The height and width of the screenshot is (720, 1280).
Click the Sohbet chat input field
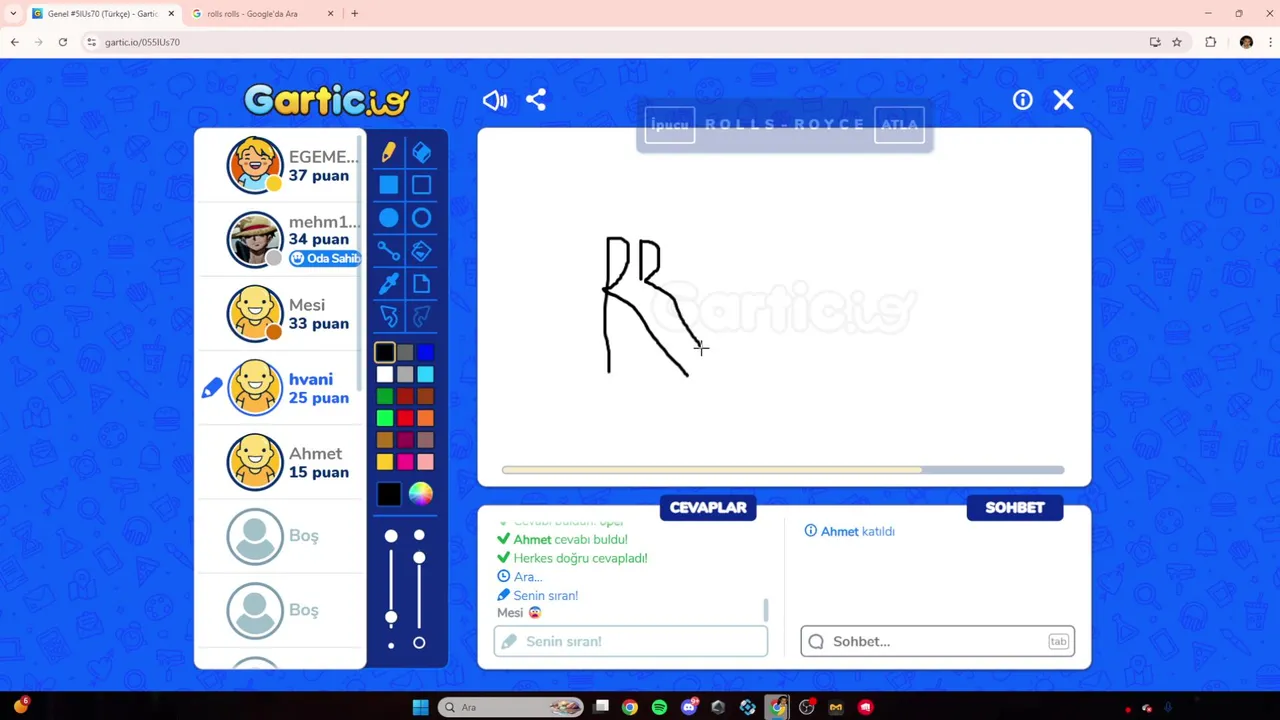[937, 641]
